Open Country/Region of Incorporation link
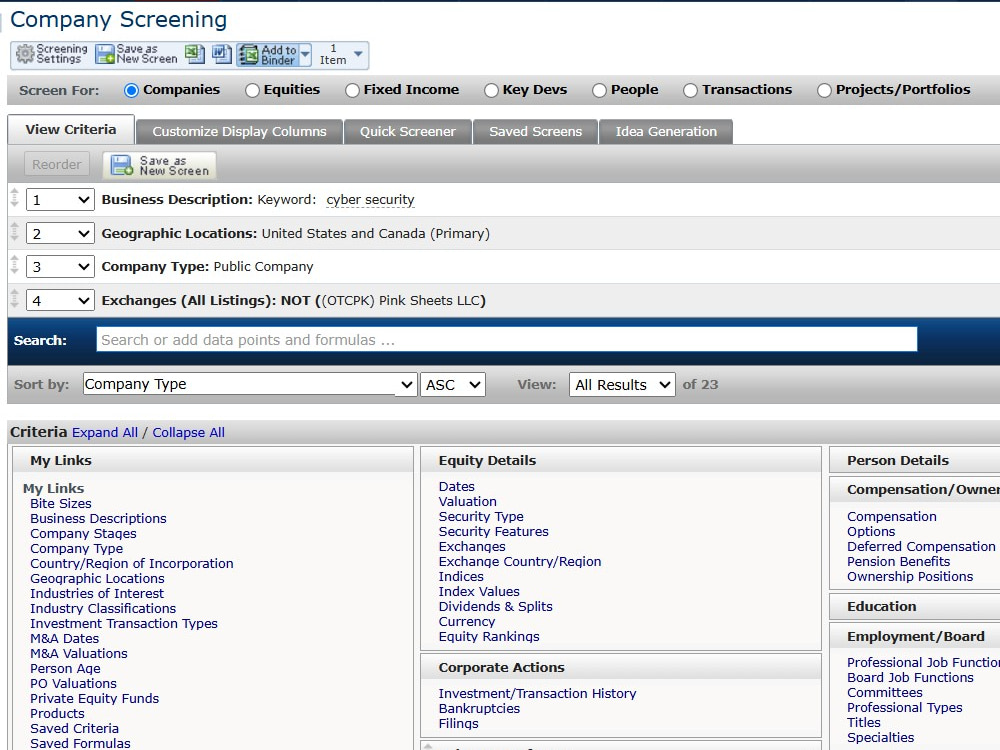1000x750 pixels. pos(131,563)
